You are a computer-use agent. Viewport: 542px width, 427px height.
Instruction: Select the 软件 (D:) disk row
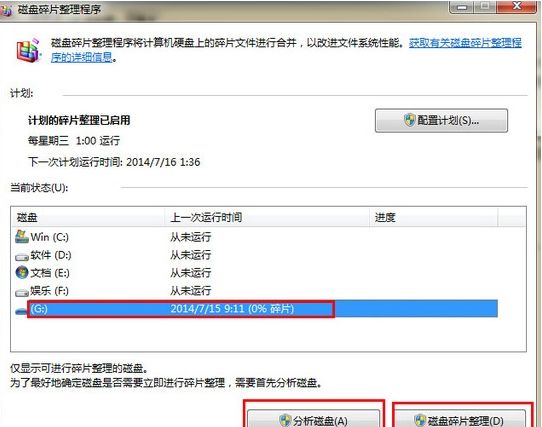pyautogui.click(x=256, y=255)
